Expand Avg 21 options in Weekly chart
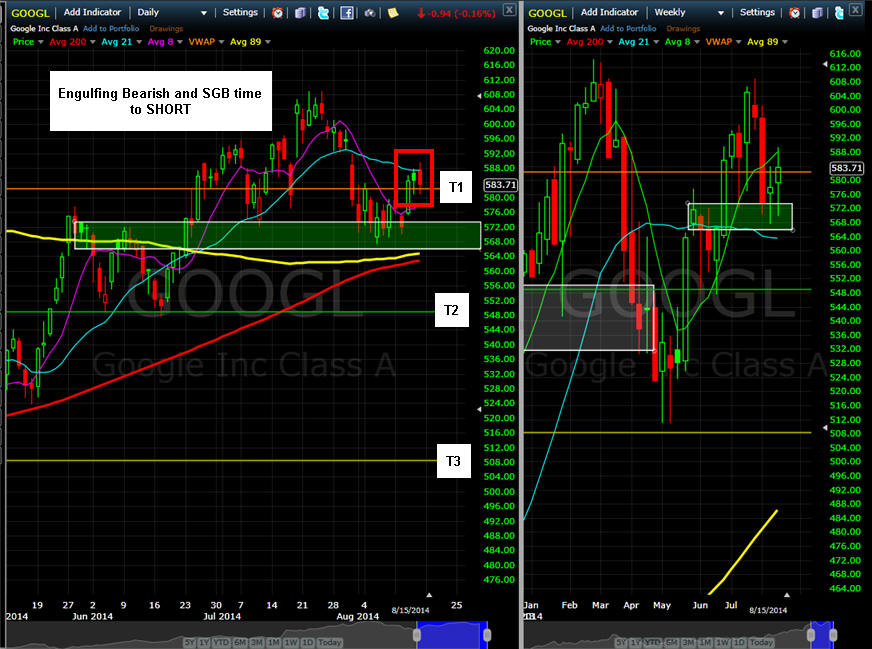 656,42
